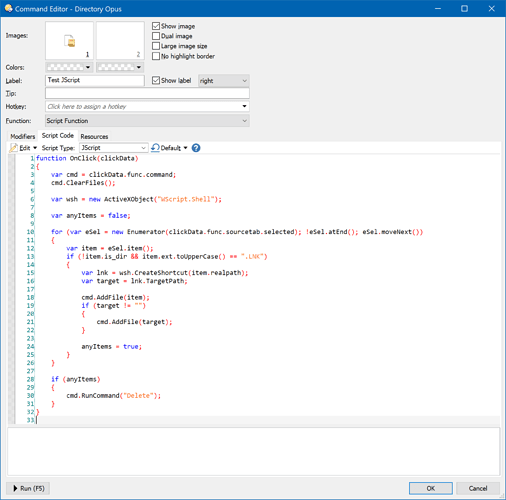Viewport: 506px width, 500px height.
Task: Expand the Function type dropdown
Action: click(147, 121)
